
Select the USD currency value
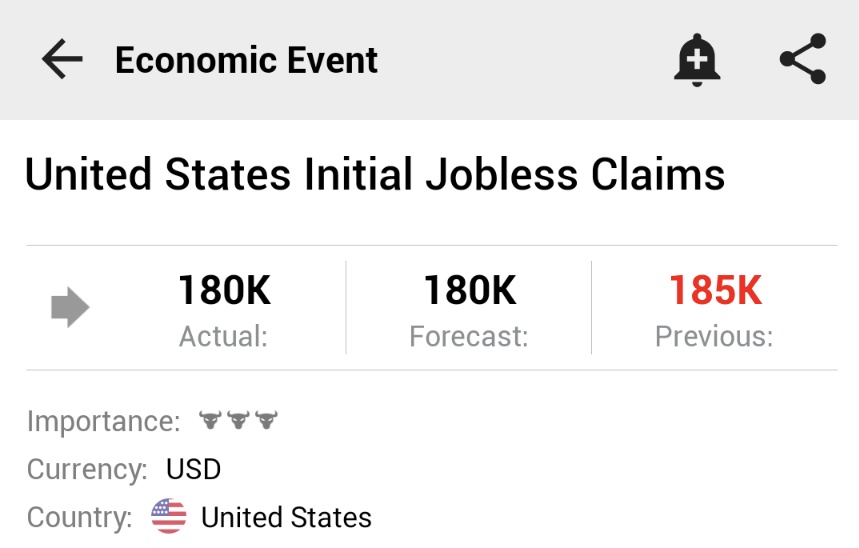pyautogui.click(x=193, y=469)
